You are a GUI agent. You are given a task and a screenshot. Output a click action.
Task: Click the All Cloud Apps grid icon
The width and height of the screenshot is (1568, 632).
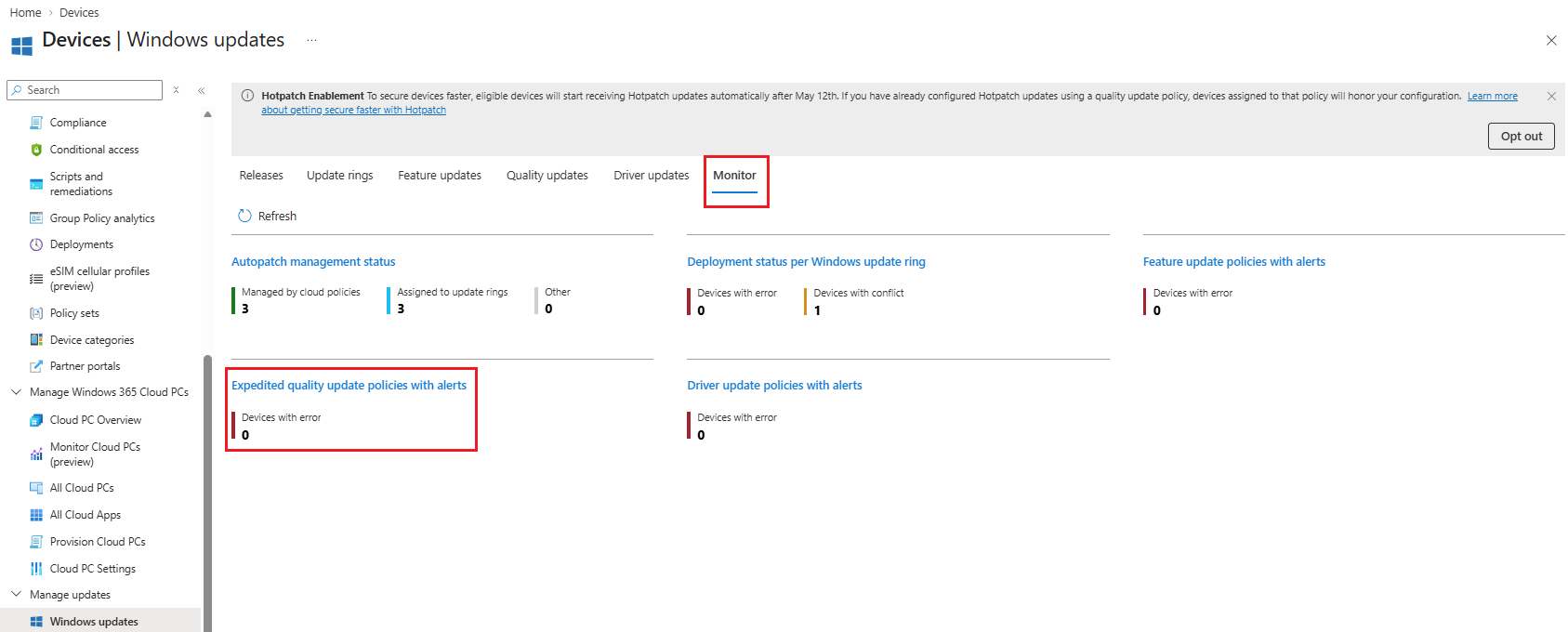[36, 515]
